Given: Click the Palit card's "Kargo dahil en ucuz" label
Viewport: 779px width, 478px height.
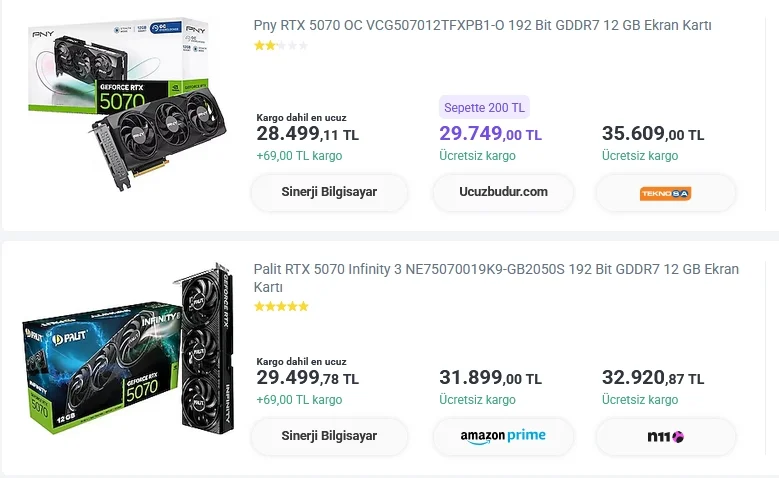Looking at the screenshot, I should click(301, 361).
